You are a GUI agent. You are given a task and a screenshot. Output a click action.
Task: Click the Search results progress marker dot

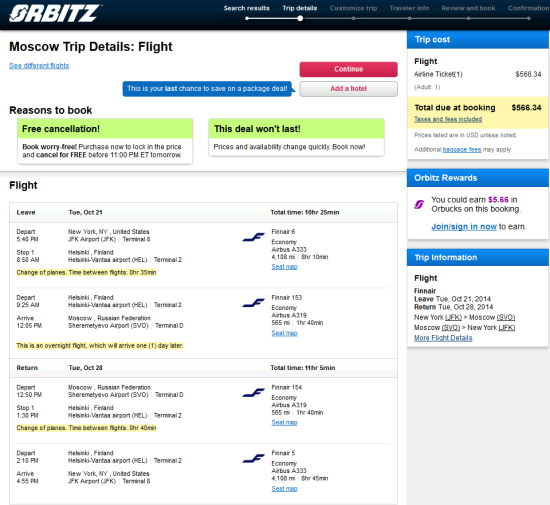[247, 18]
